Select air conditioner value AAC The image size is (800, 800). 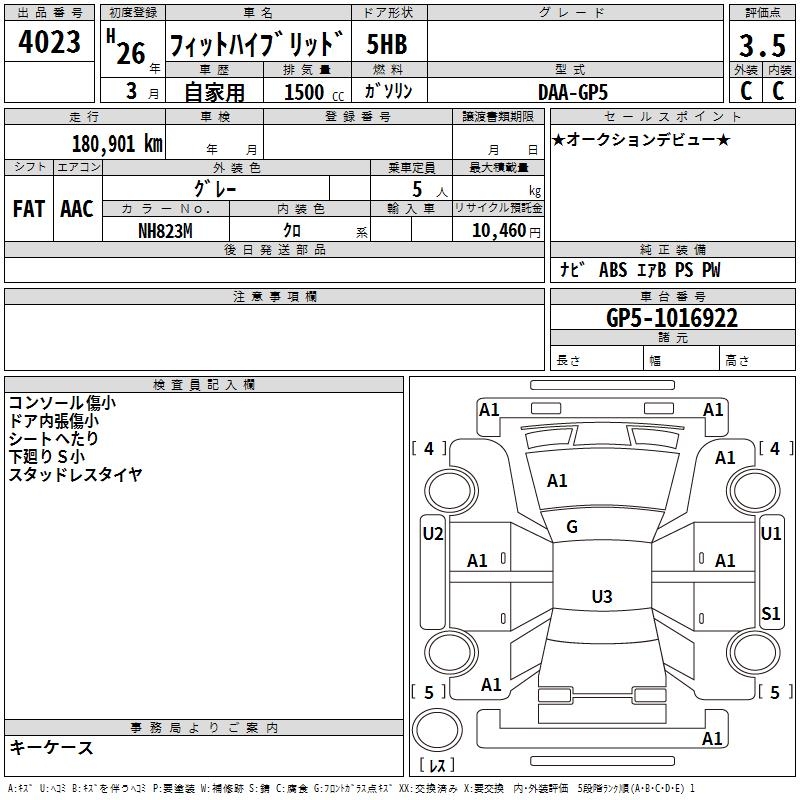click(77, 209)
